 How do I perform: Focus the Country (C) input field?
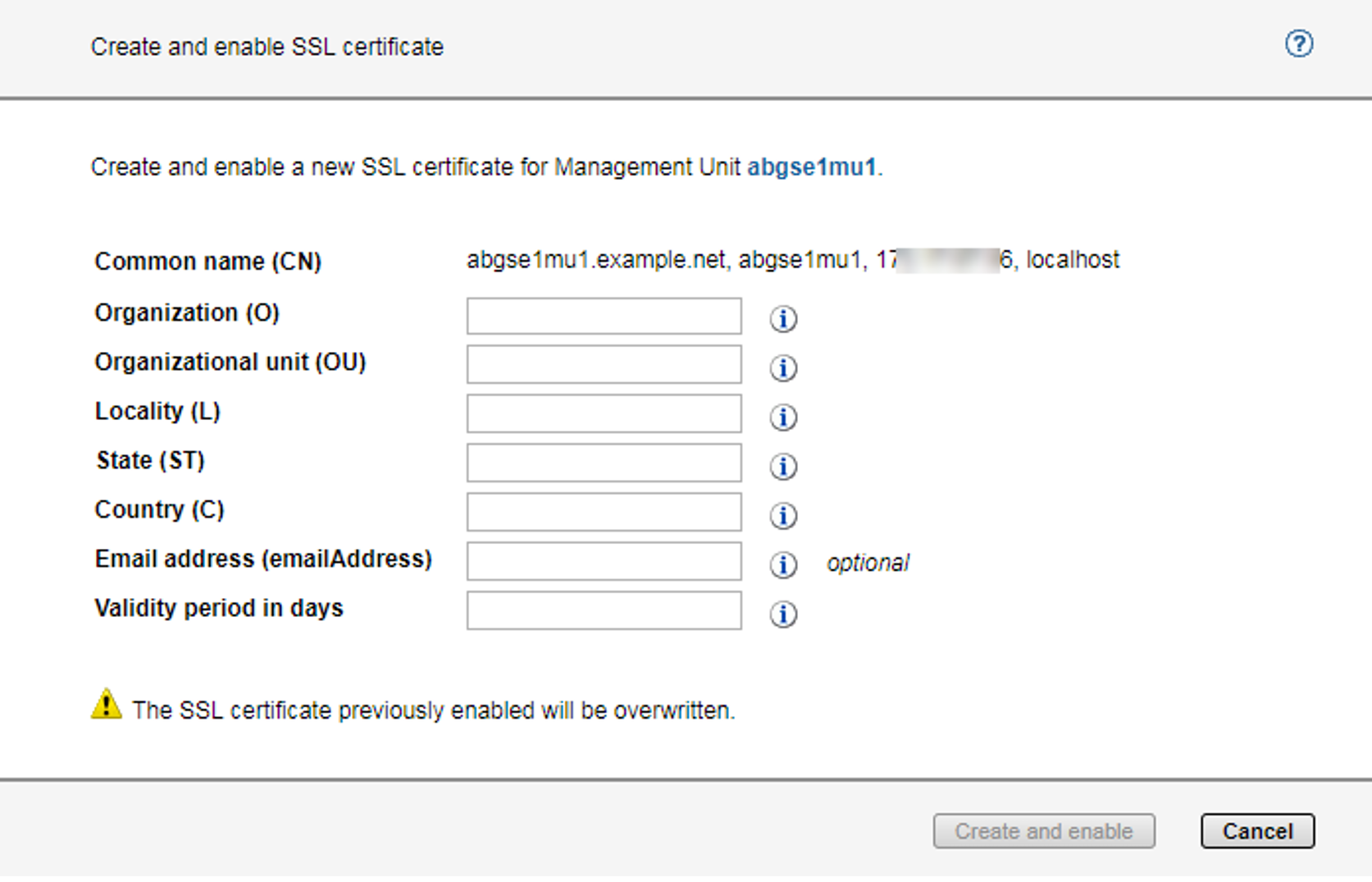604,512
